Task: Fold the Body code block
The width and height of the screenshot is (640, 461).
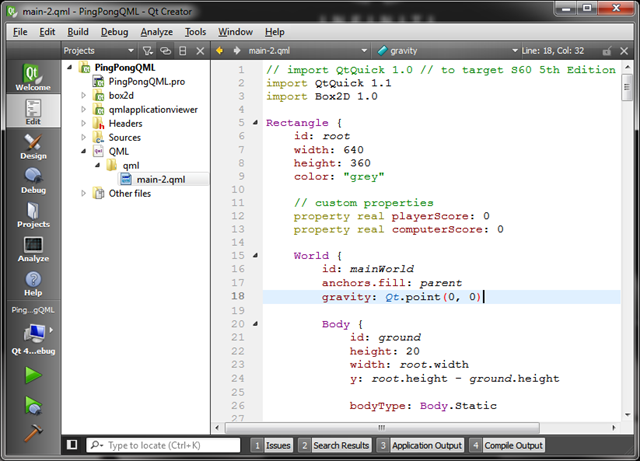Action: 256,324
